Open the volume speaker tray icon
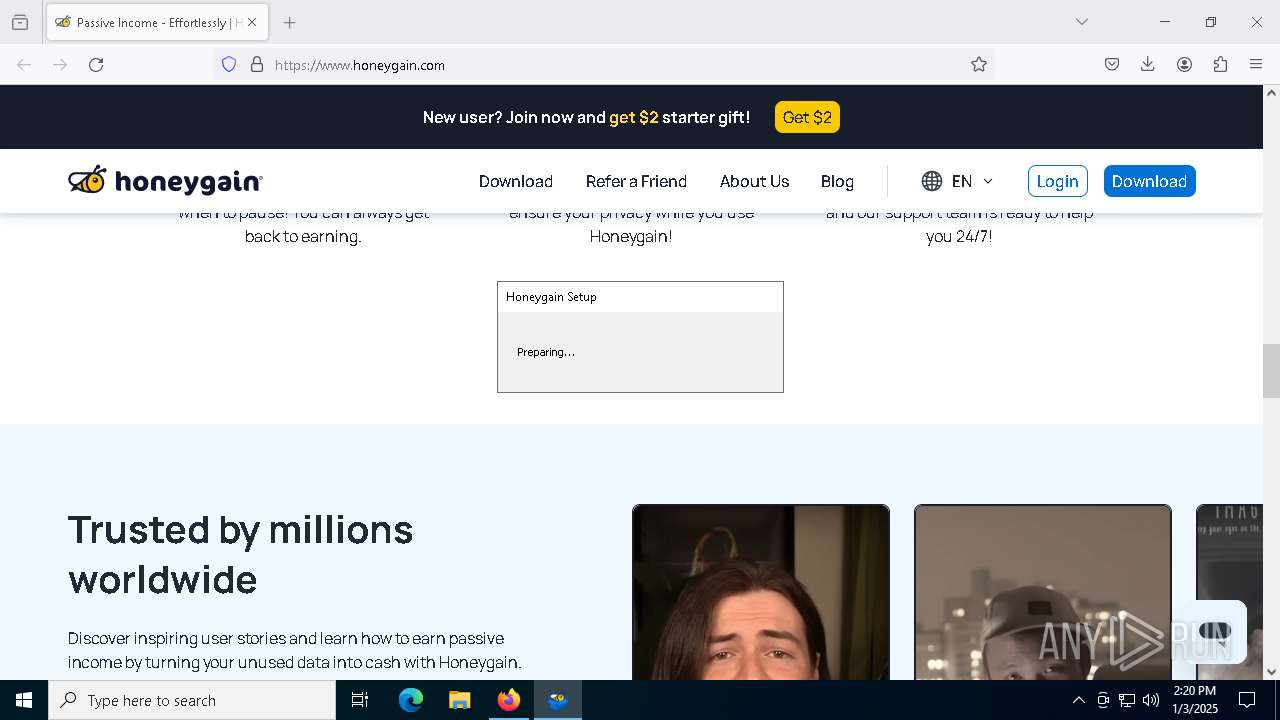The height and width of the screenshot is (720, 1280). pos(1151,700)
